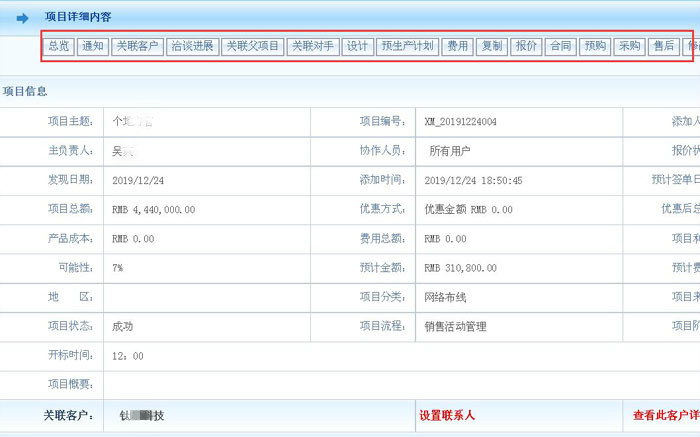Switch to the 合同 tab
This screenshot has height=437, width=700.
click(x=560, y=46)
